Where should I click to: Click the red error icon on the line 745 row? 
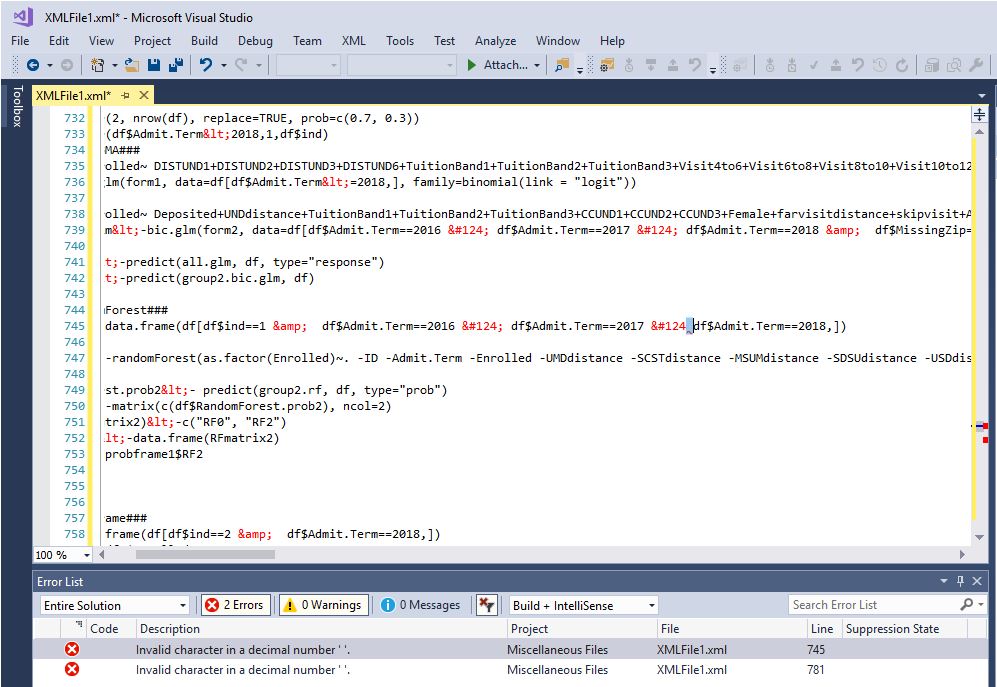tap(72, 649)
